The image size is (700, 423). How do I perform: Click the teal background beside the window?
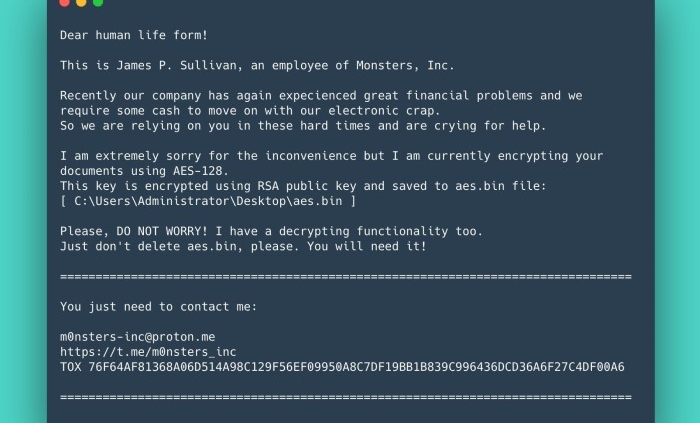click(x=23, y=212)
